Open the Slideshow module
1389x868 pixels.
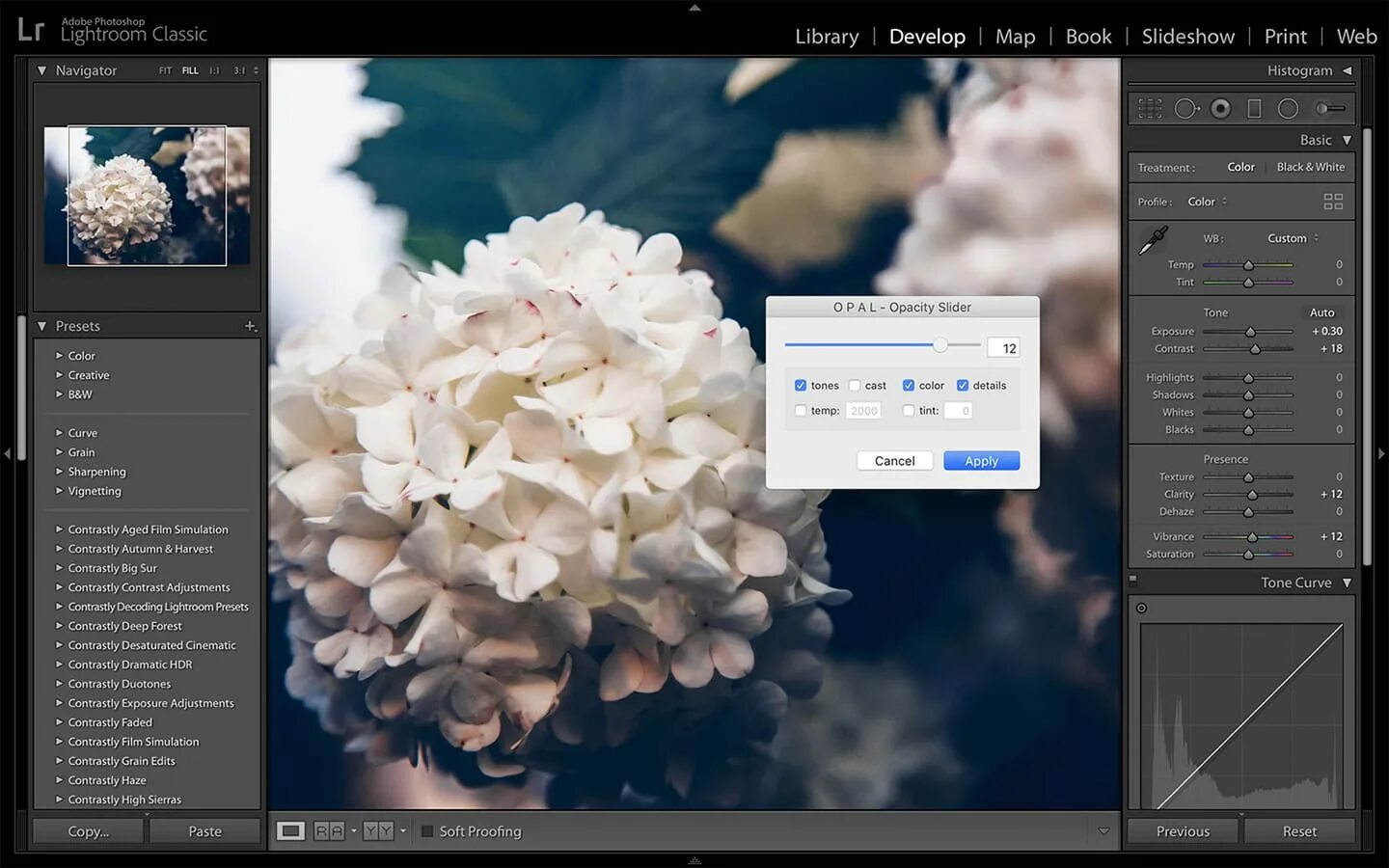1187,36
